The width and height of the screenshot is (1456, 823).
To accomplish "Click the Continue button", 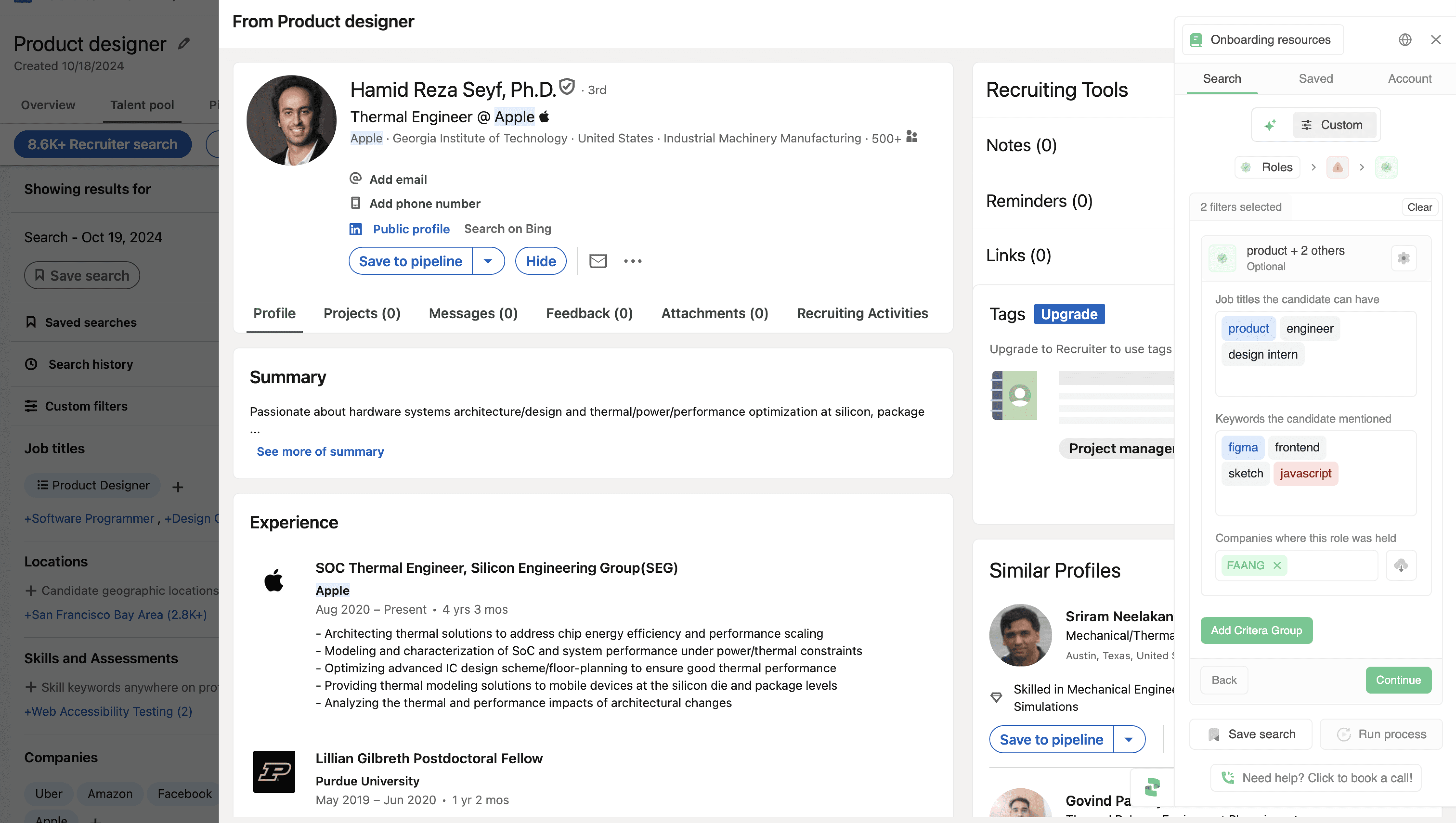I will [1398, 680].
